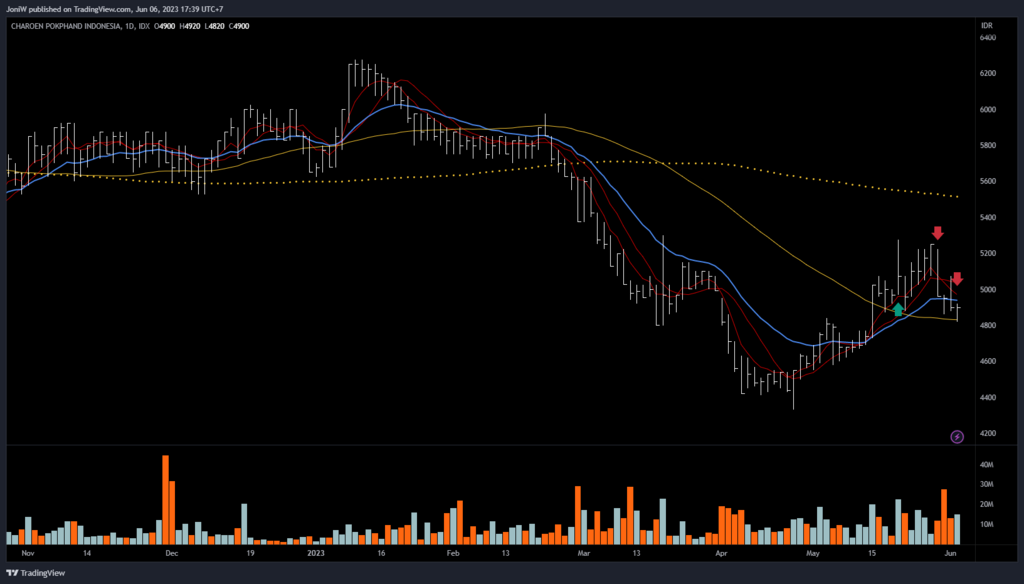Image resolution: width=1024 pixels, height=584 pixels.
Task: Click the lower red down arrow near 5000
Action: 957,278
